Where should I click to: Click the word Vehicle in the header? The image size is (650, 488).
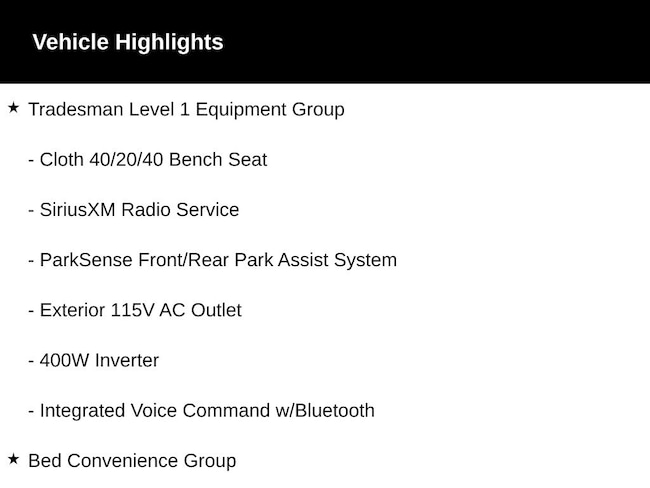tap(70, 42)
